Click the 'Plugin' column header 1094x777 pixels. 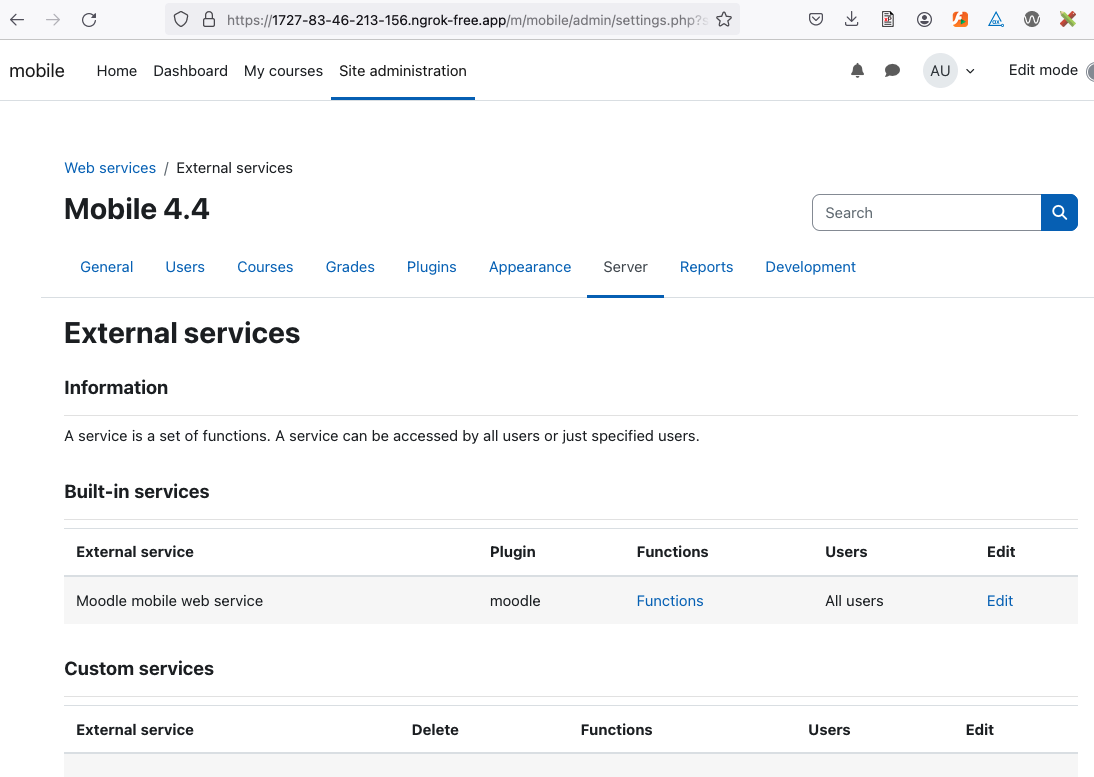point(513,552)
